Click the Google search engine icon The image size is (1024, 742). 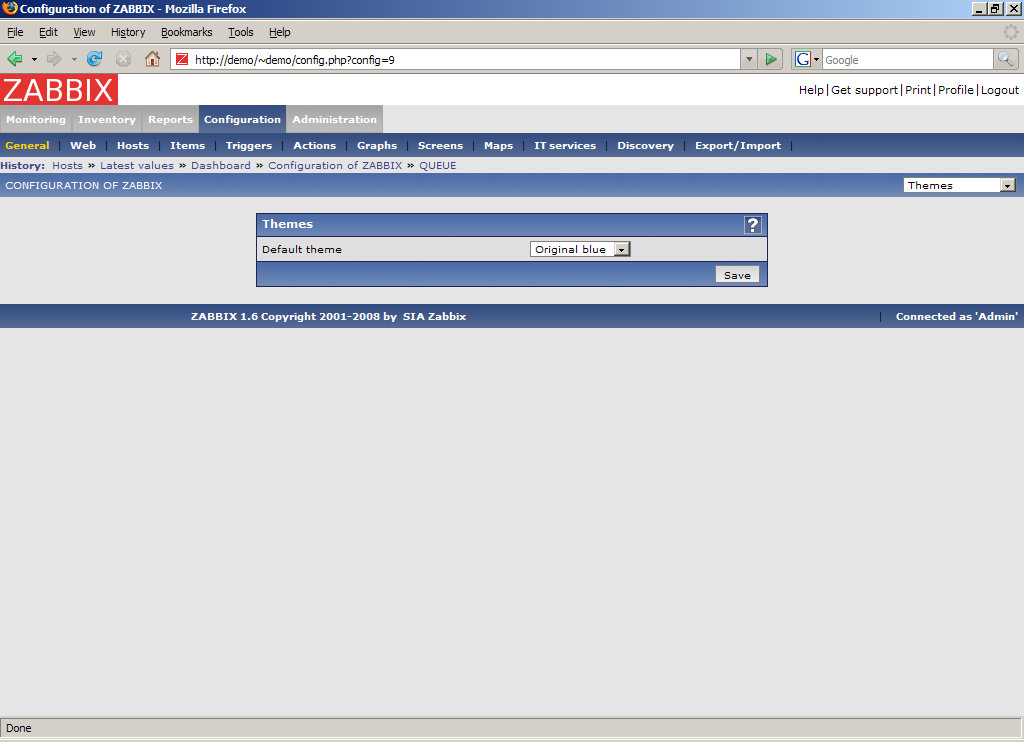803,59
